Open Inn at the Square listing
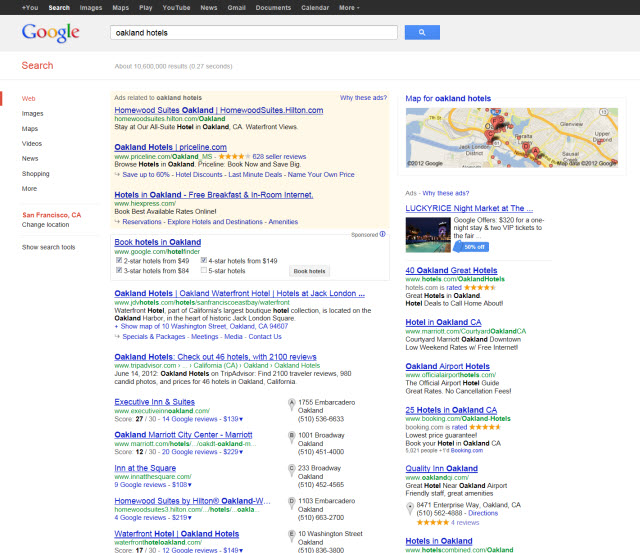The height and width of the screenshot is (553, 640). 145,468
